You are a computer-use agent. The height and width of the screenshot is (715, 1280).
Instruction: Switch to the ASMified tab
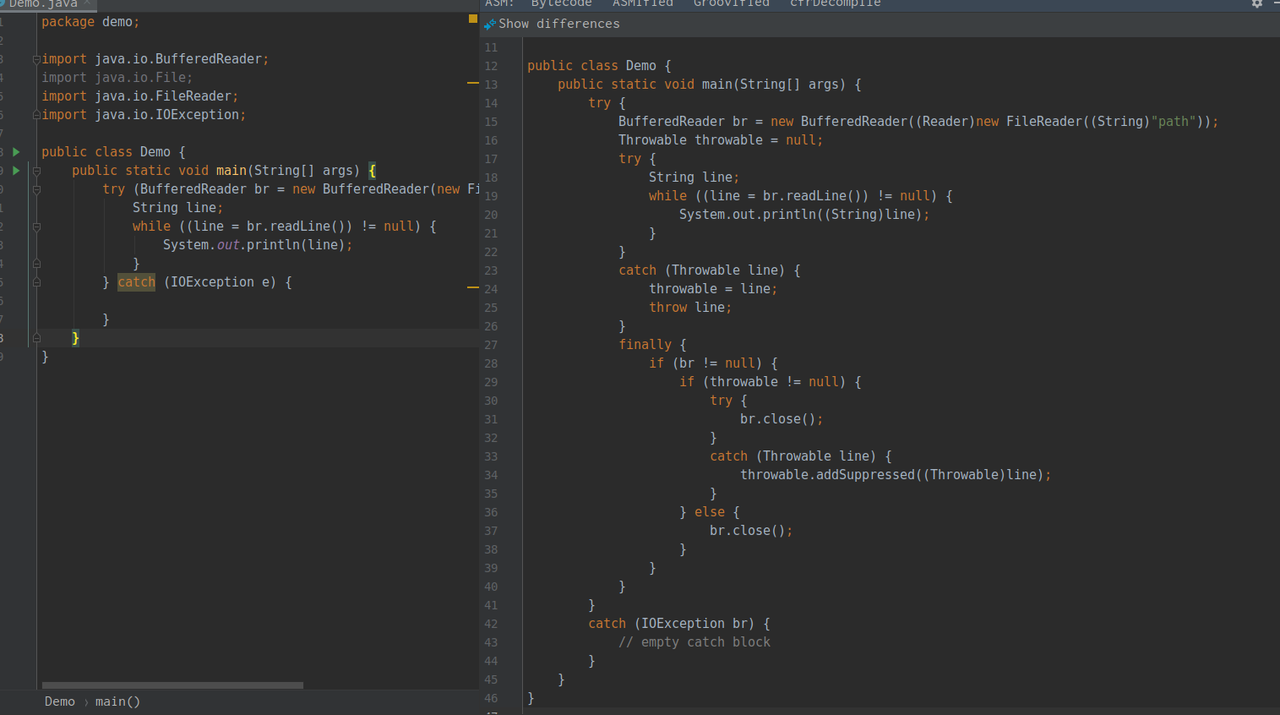643,4
